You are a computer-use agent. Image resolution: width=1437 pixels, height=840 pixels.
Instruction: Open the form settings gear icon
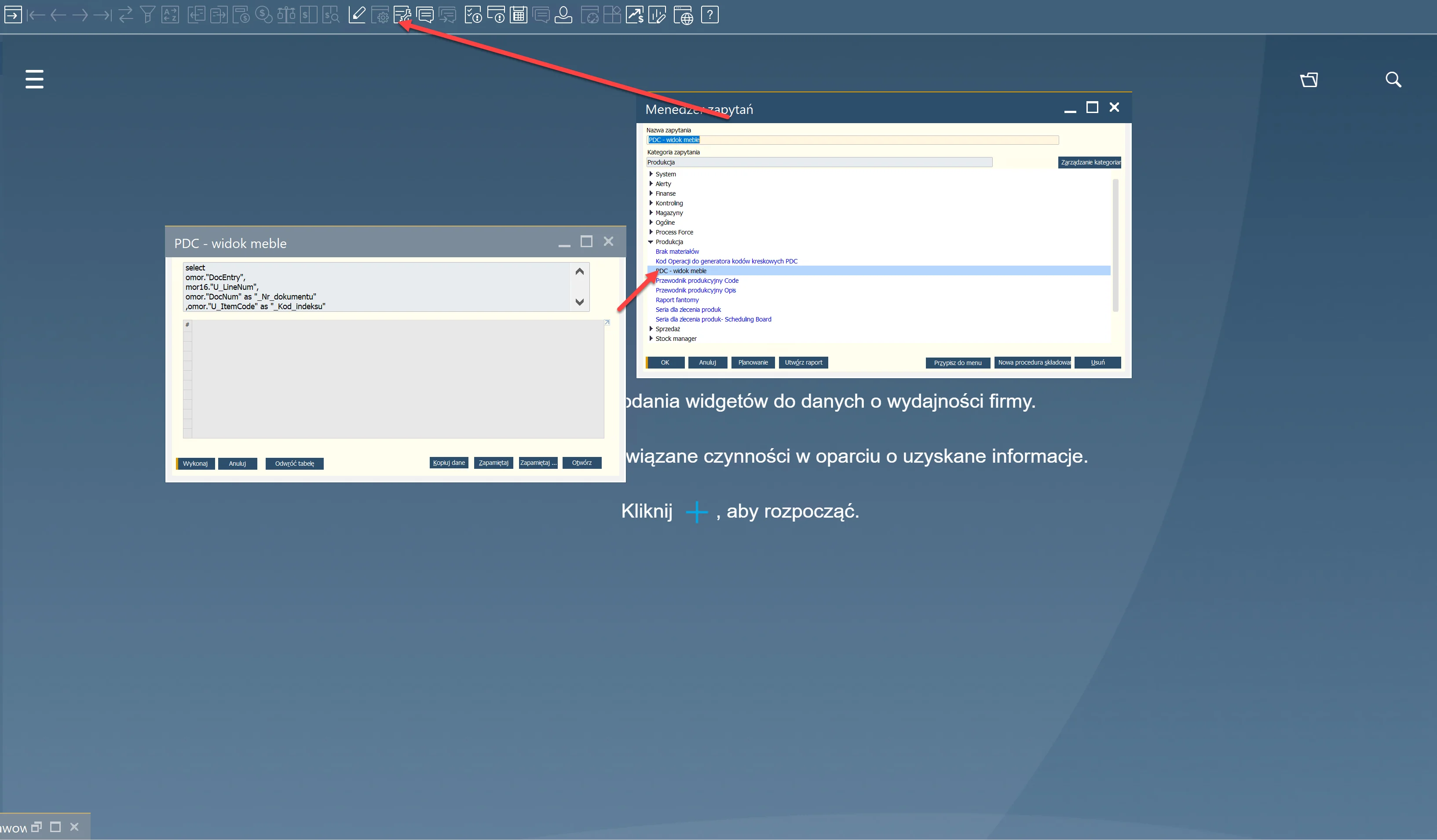380,15
